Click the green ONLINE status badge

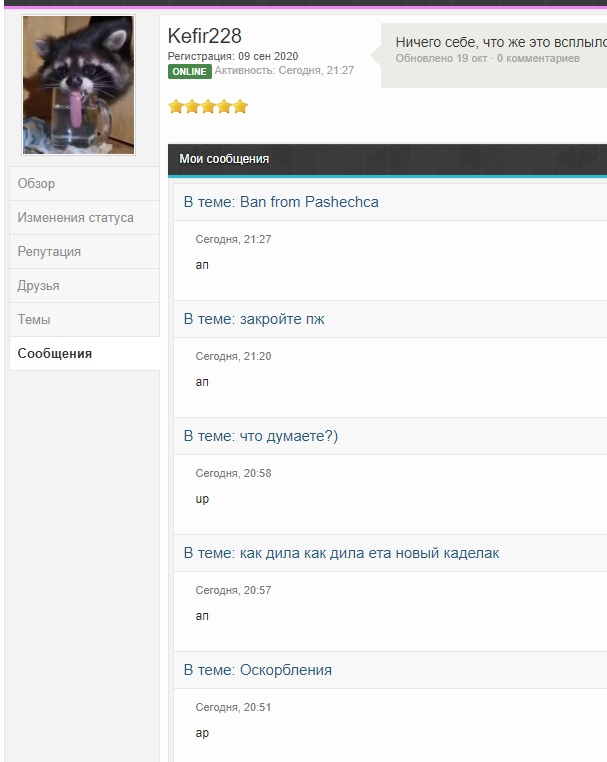coord(190,71)
